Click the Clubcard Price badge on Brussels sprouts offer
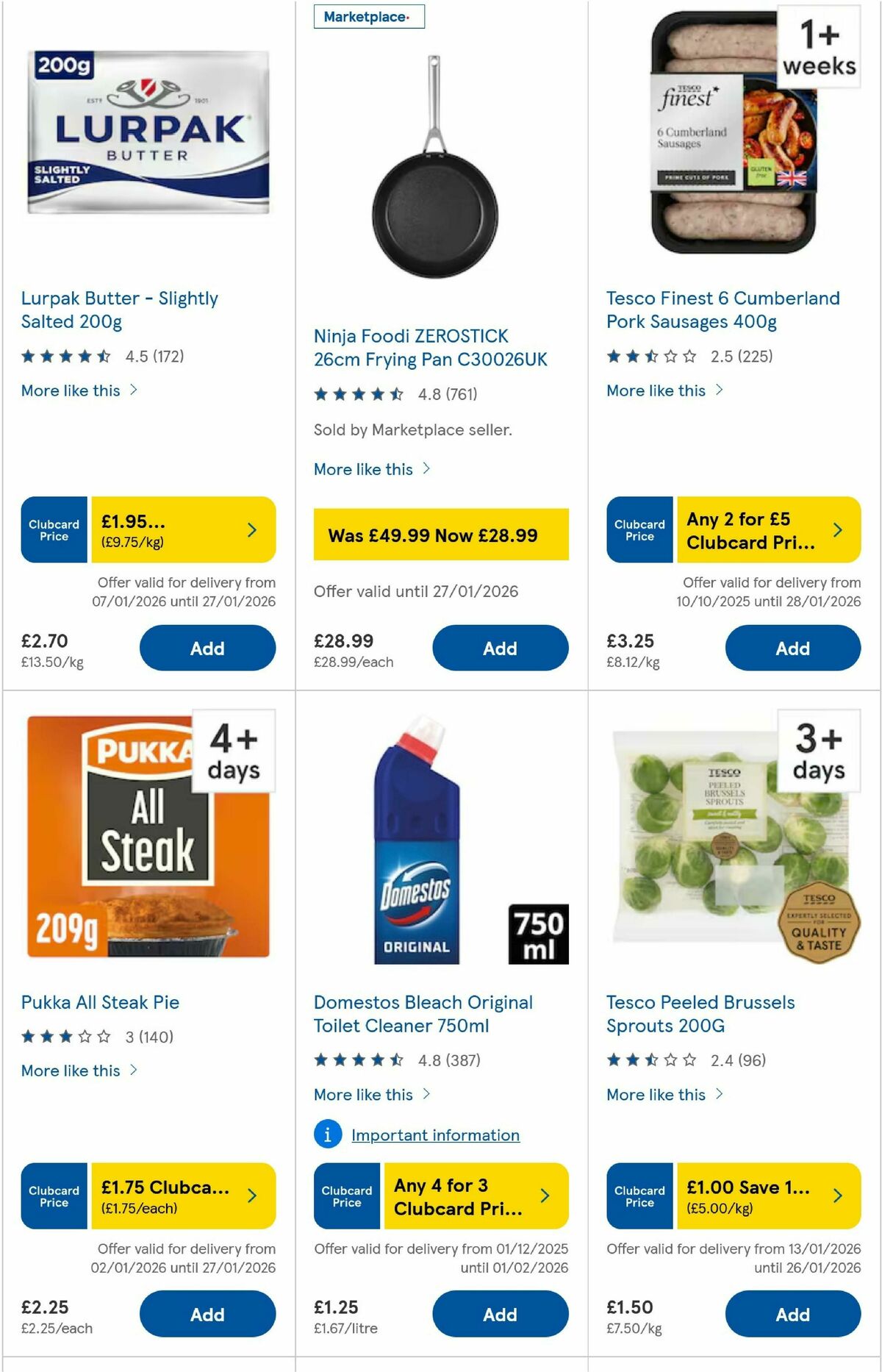The width and height of the screenshot is (882, 1372). (639, 1196)
